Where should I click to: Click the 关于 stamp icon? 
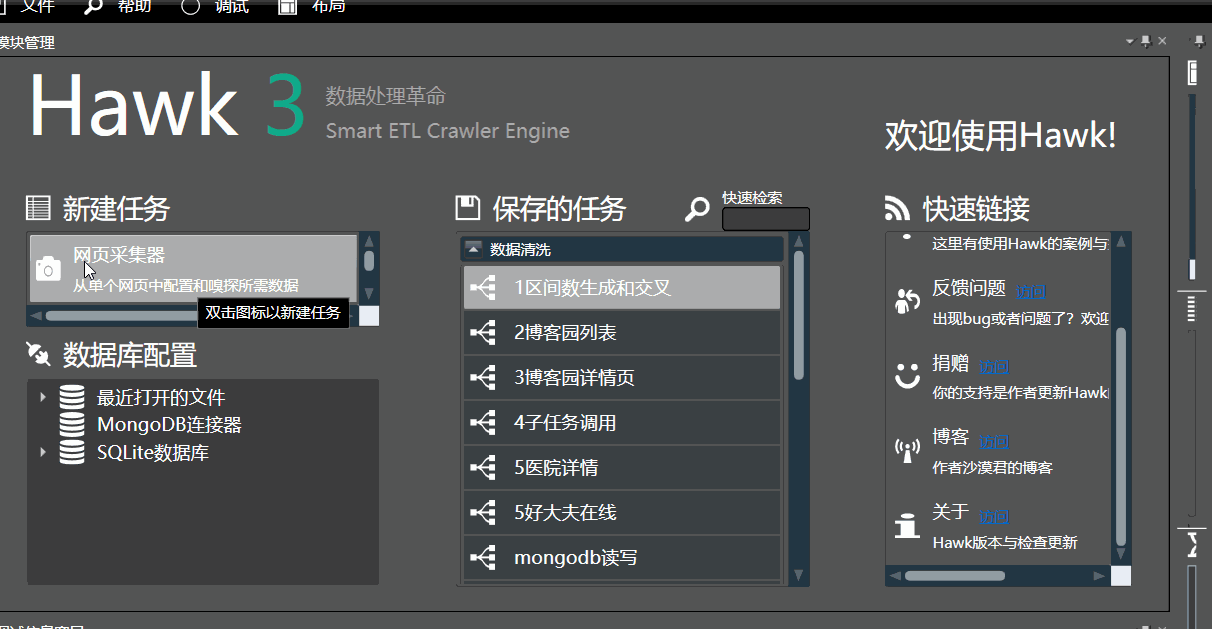click(x=907, y=525)
